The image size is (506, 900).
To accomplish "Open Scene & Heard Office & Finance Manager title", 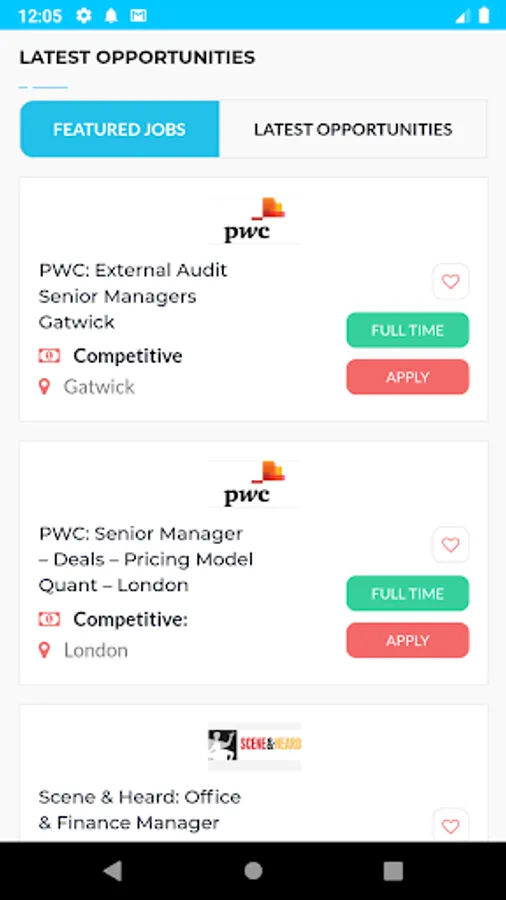I will (x=140, y=810).
